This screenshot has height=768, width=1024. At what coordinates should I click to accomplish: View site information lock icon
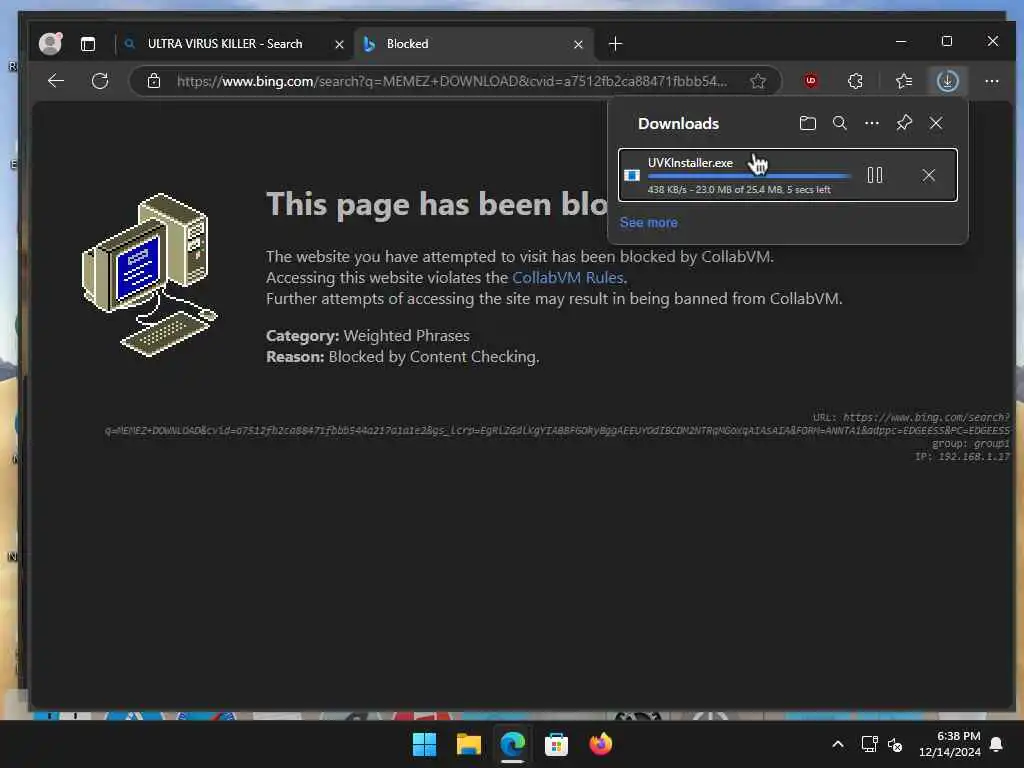[x=154, y=81]
